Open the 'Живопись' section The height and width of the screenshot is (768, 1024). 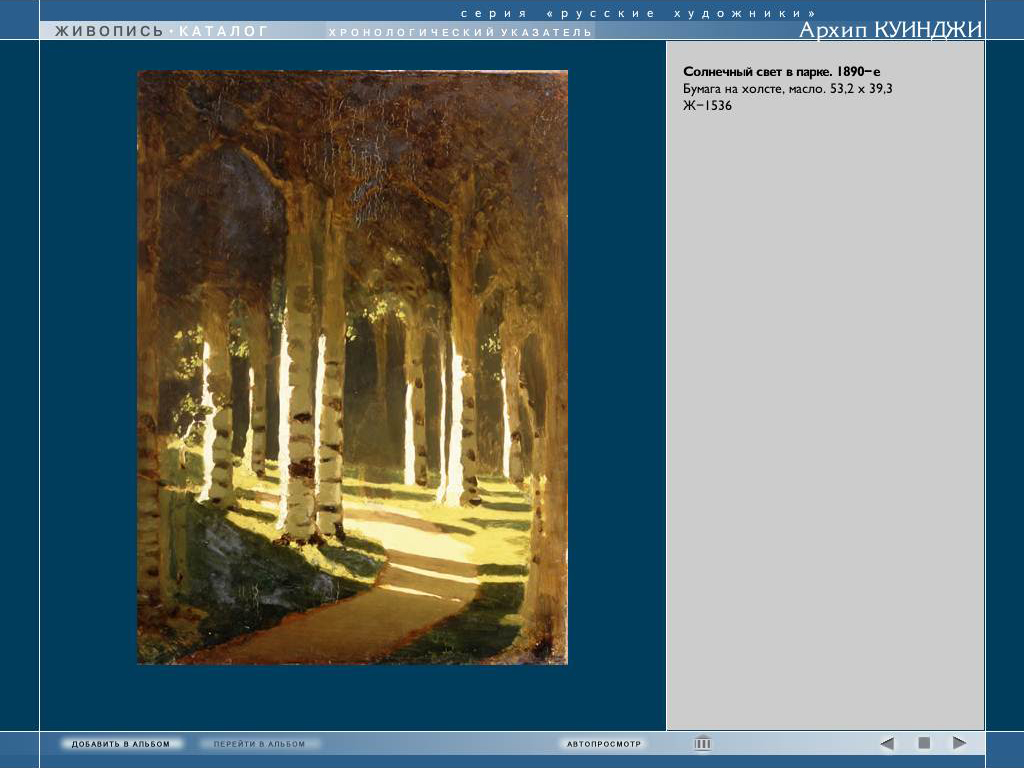tap(109, 31)
